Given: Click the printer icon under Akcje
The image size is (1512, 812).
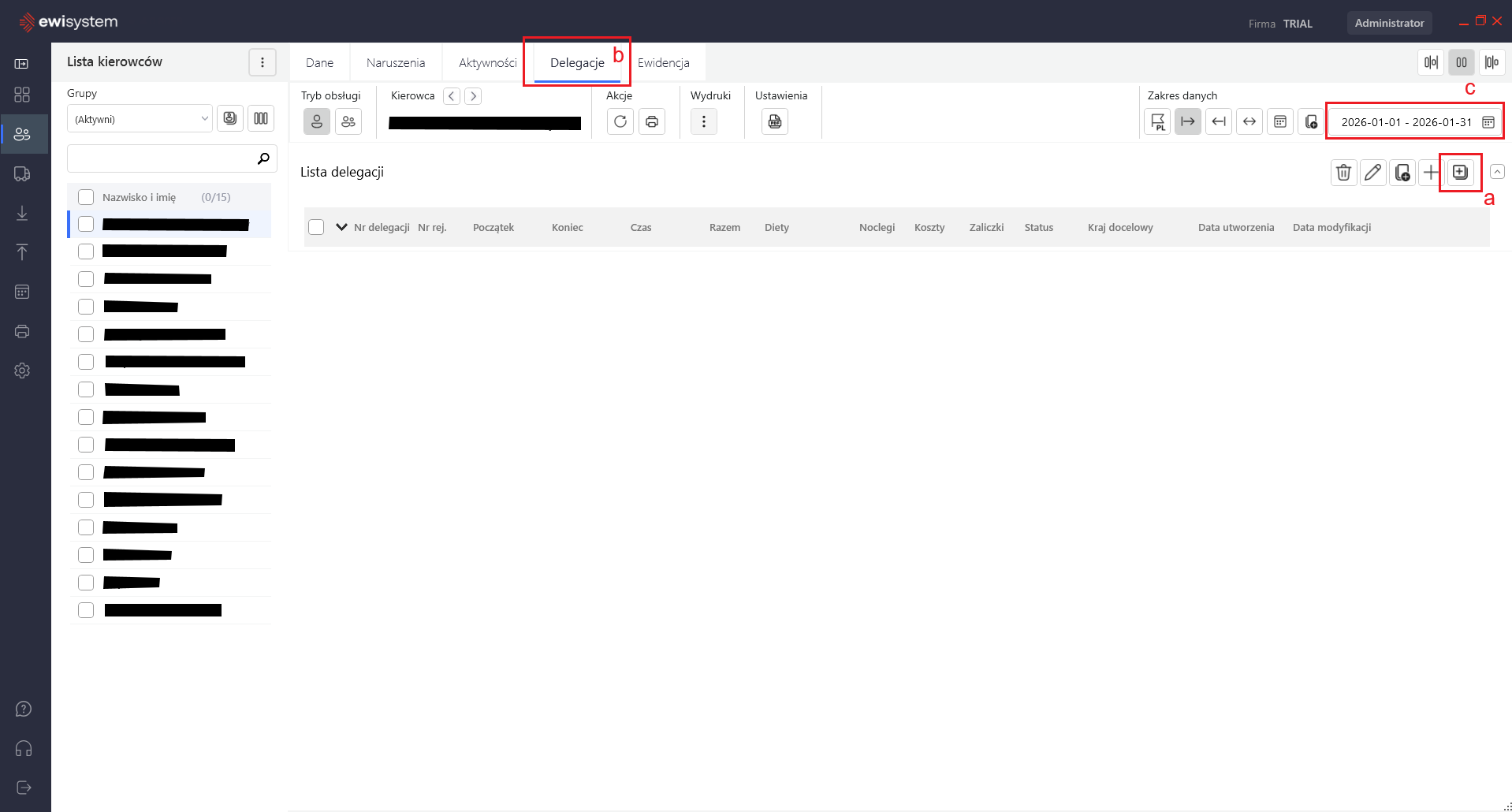Looking at the screenshot, I should click(x=652, y=121).
